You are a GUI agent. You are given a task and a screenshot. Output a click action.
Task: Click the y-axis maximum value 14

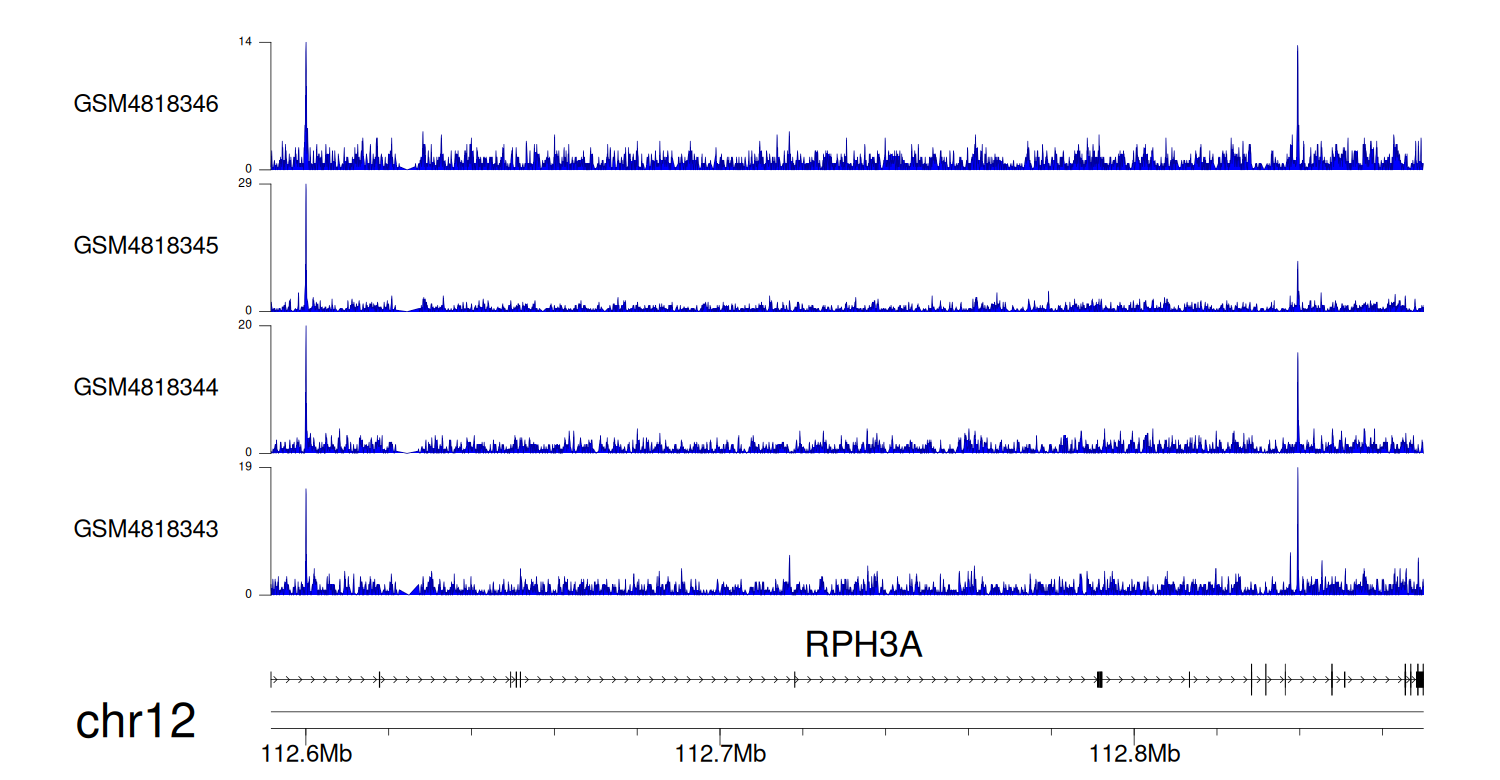point(245,42)
